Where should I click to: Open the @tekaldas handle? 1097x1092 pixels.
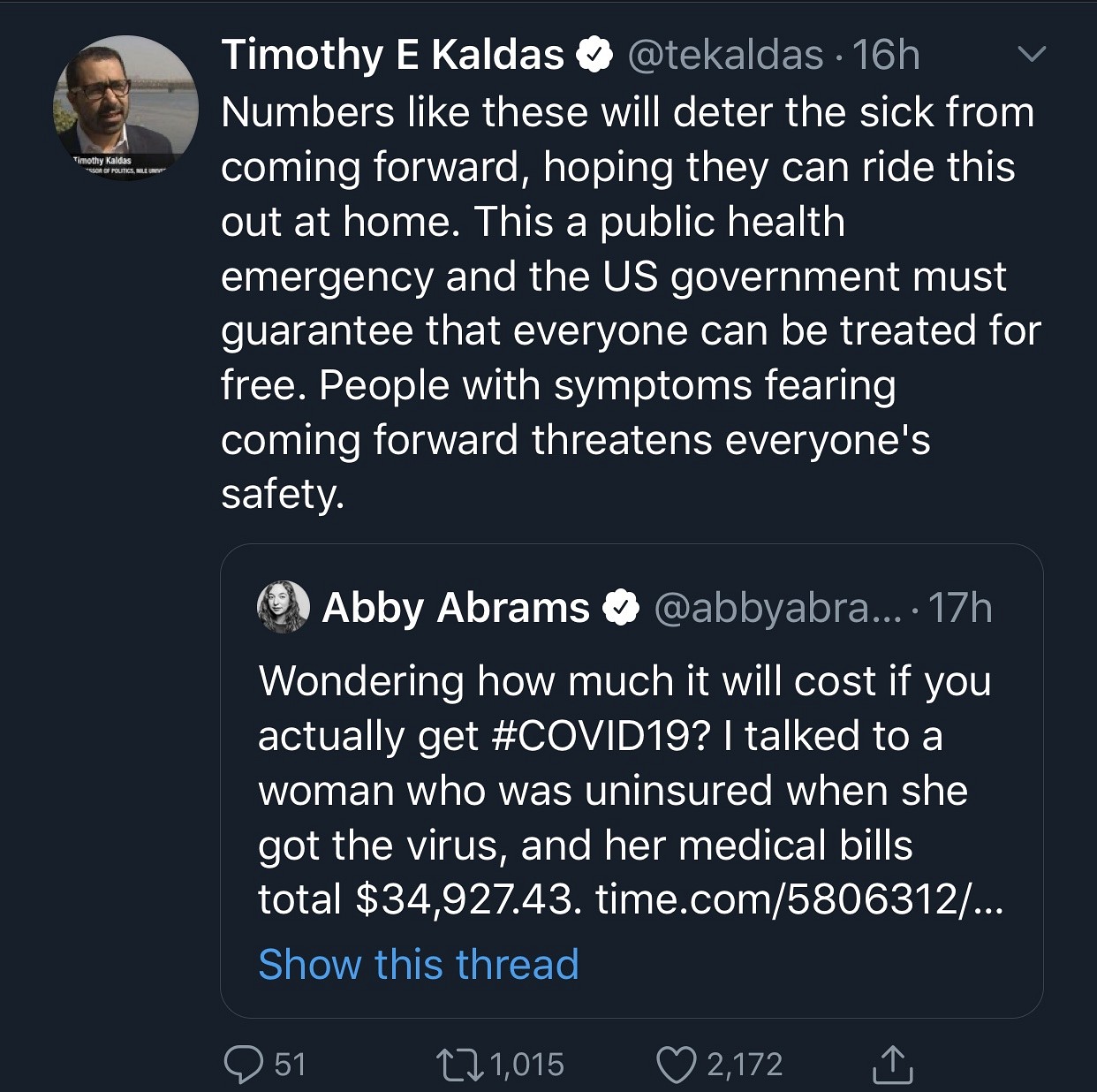pos(725,55)
